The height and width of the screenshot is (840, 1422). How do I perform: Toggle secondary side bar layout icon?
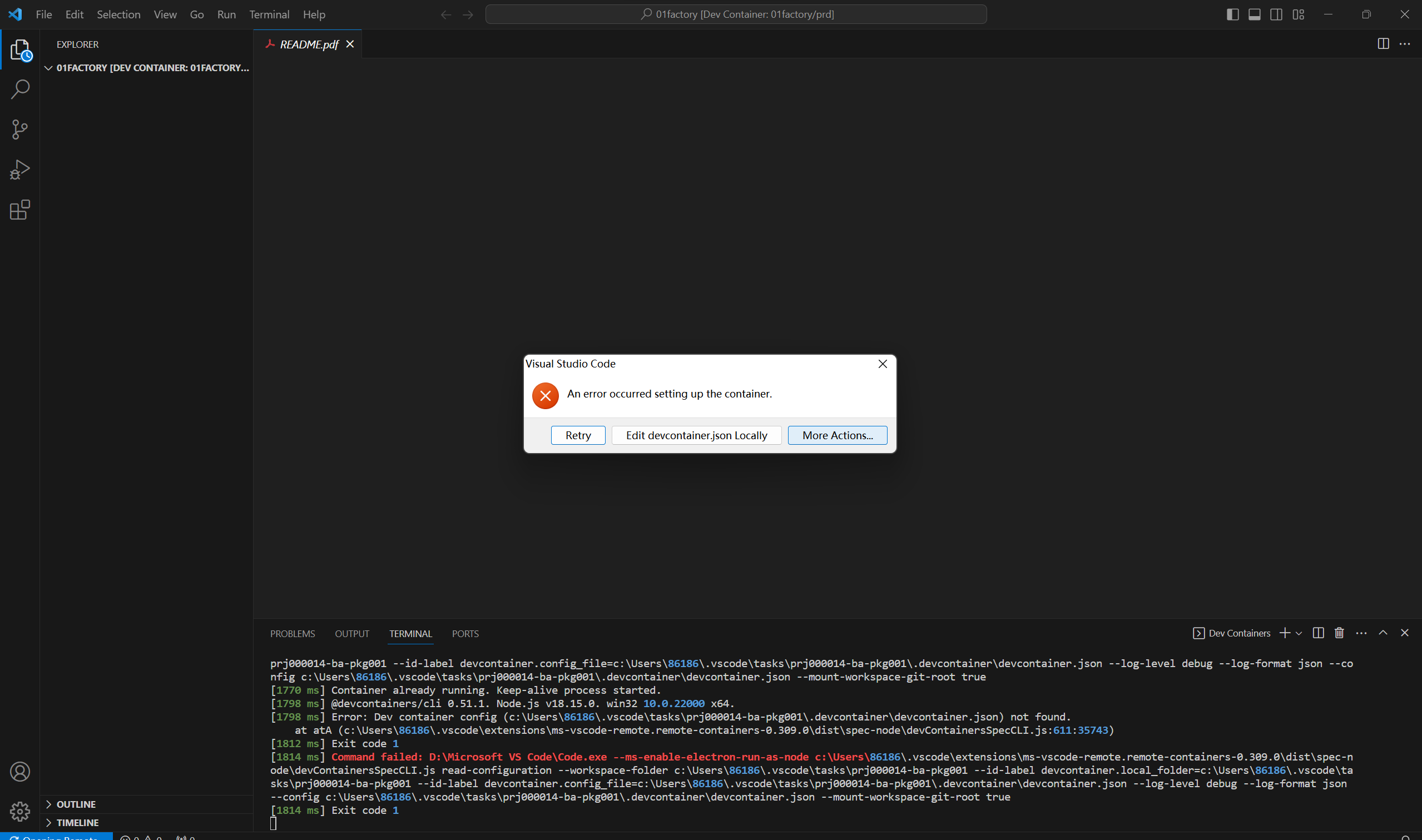(1276, 14)
